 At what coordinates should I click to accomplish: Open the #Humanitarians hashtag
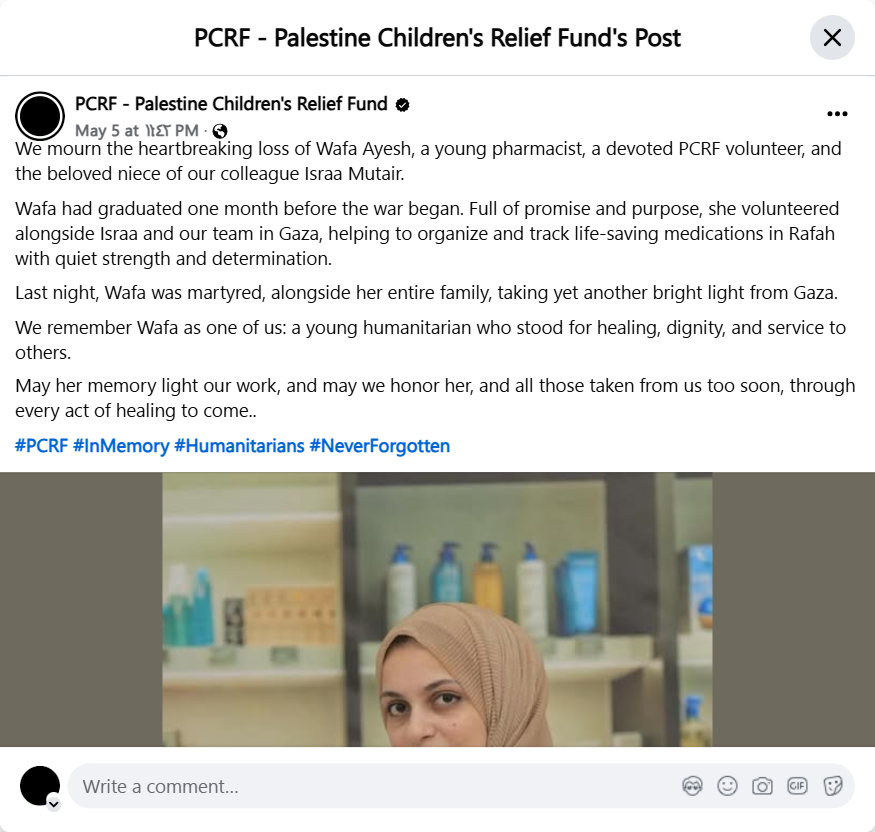239,446
